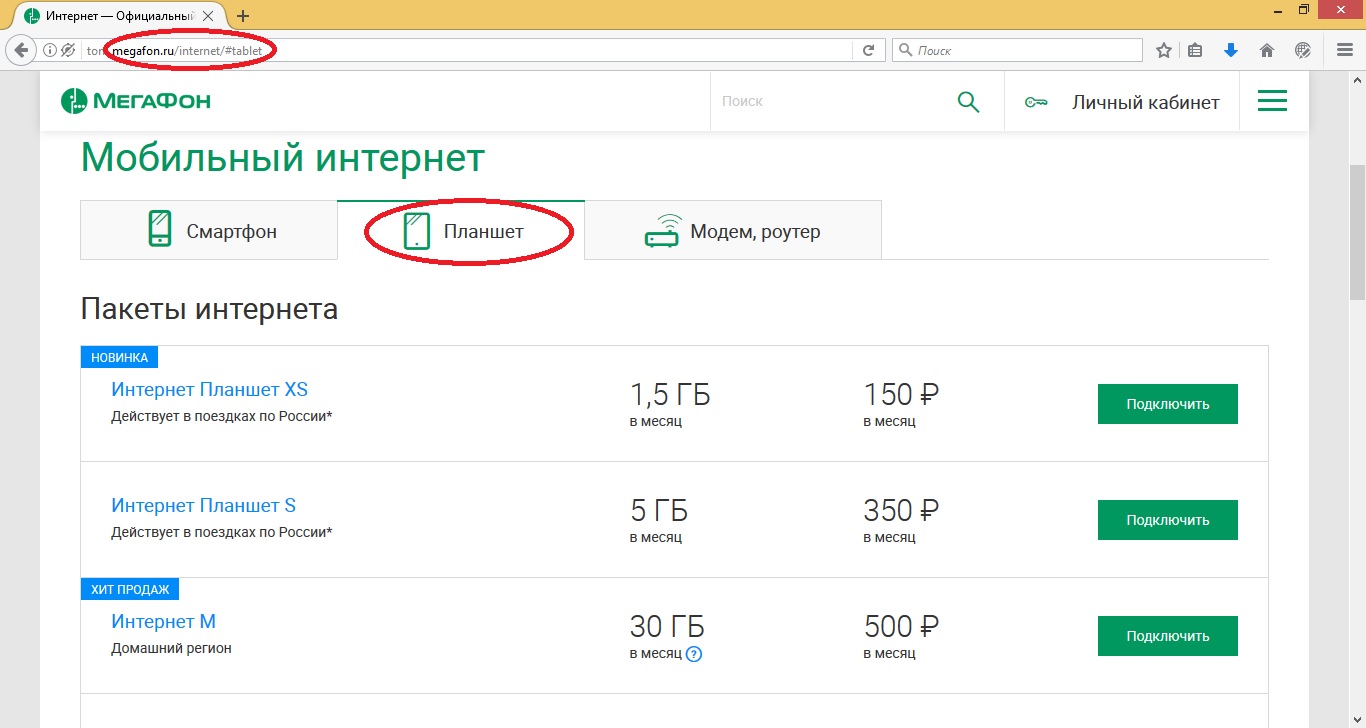This screenshot has height=728, width=1366.
Task: Open the green site navigation hamburger menu
Action: [x=1272, y=101]
